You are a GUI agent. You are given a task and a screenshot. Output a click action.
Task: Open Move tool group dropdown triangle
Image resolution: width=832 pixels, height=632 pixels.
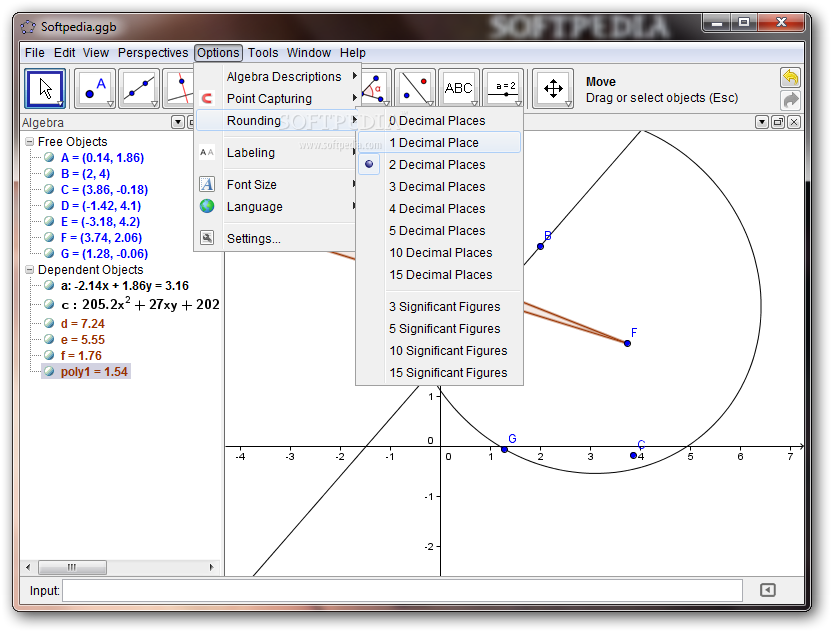(60, 103)
